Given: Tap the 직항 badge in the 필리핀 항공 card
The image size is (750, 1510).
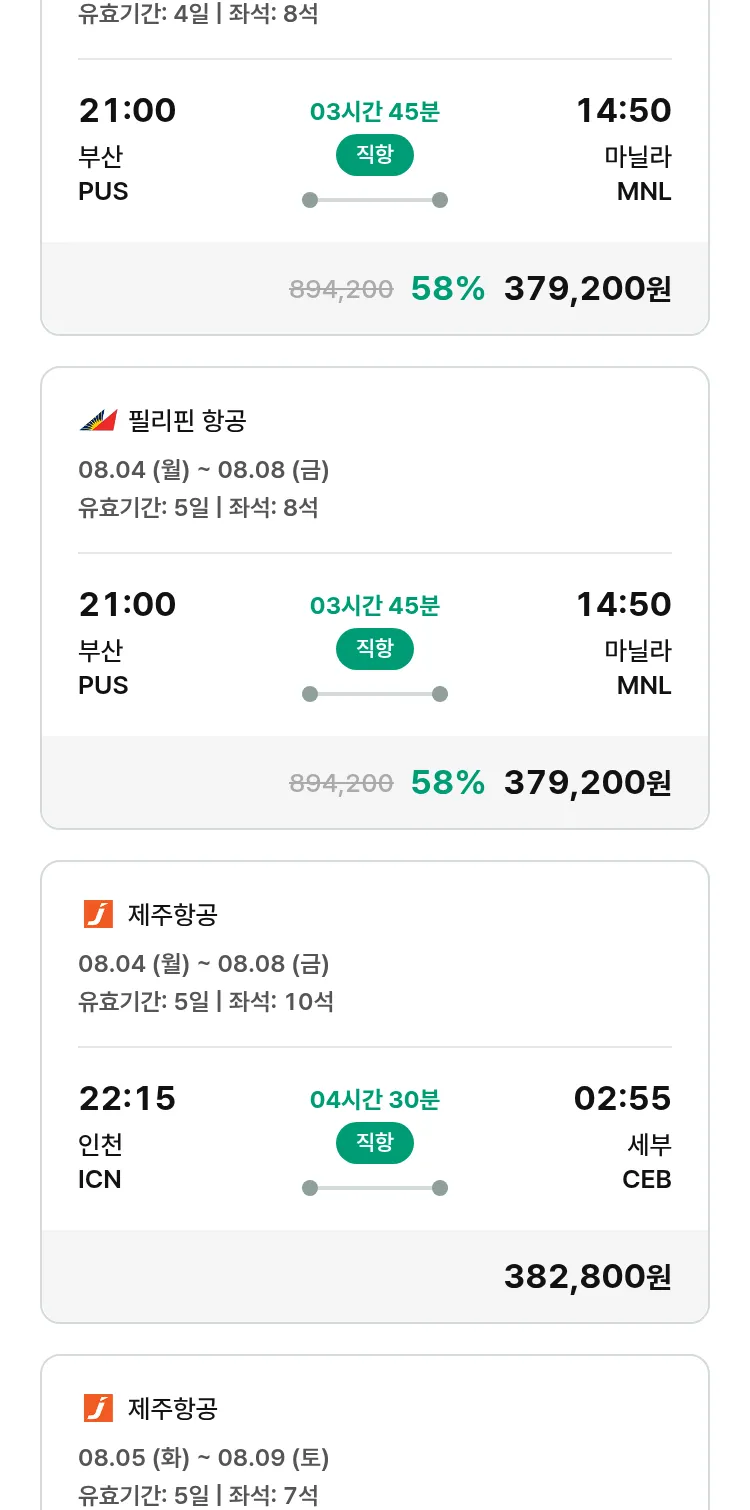Looking at the screenshot, I should coord(374,649).
